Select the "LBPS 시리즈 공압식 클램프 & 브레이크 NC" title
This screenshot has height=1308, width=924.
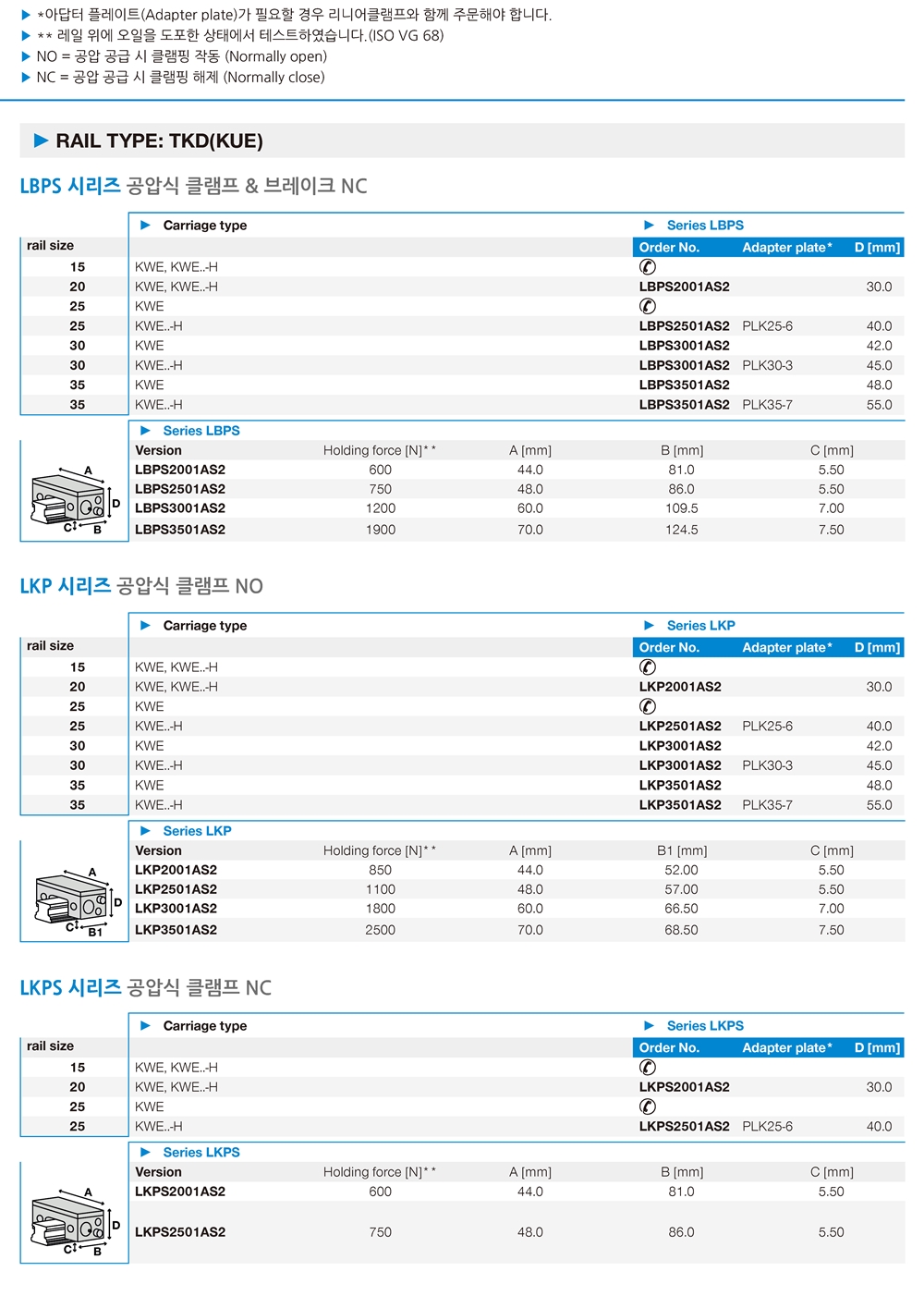193,186
